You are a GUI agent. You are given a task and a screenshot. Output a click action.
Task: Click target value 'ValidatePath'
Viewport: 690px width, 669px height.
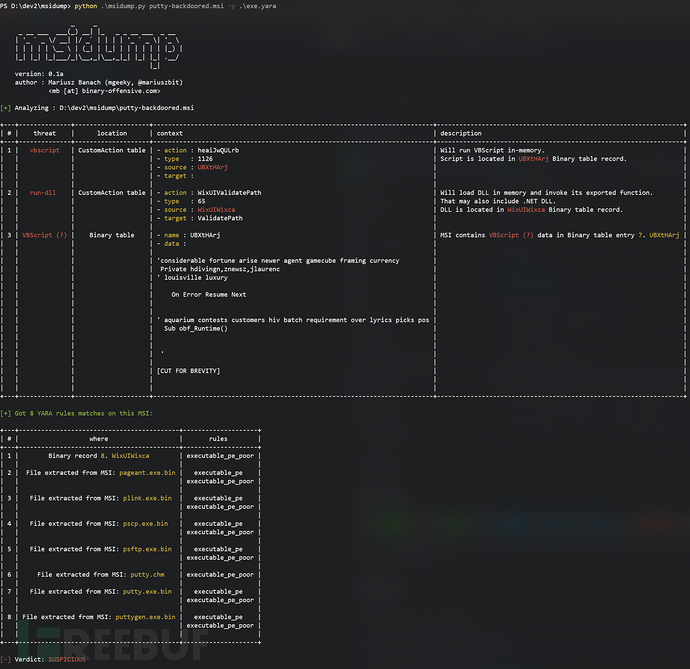220,218
